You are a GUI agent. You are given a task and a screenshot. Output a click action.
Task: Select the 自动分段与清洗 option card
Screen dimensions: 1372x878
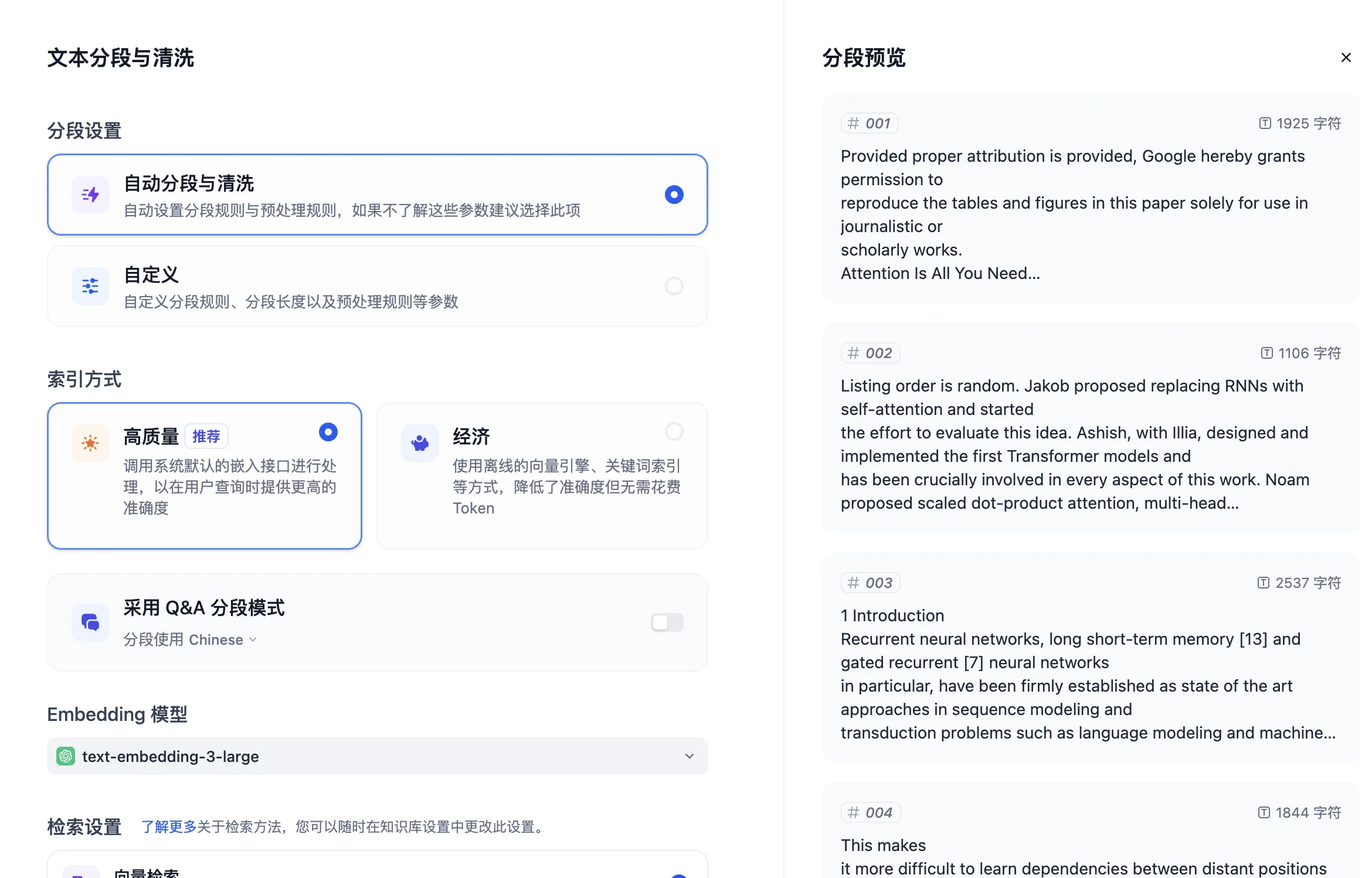click(x=378, y=195)
